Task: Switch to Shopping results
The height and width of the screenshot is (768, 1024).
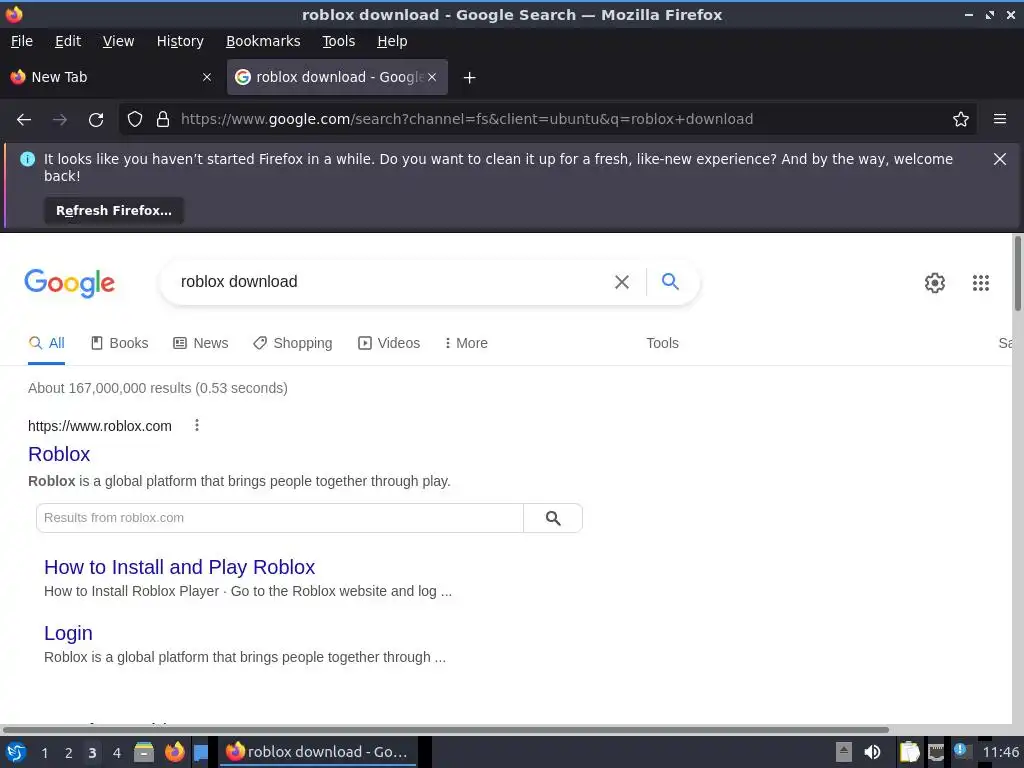Action: pyautogui.click(x=293, y=344)
